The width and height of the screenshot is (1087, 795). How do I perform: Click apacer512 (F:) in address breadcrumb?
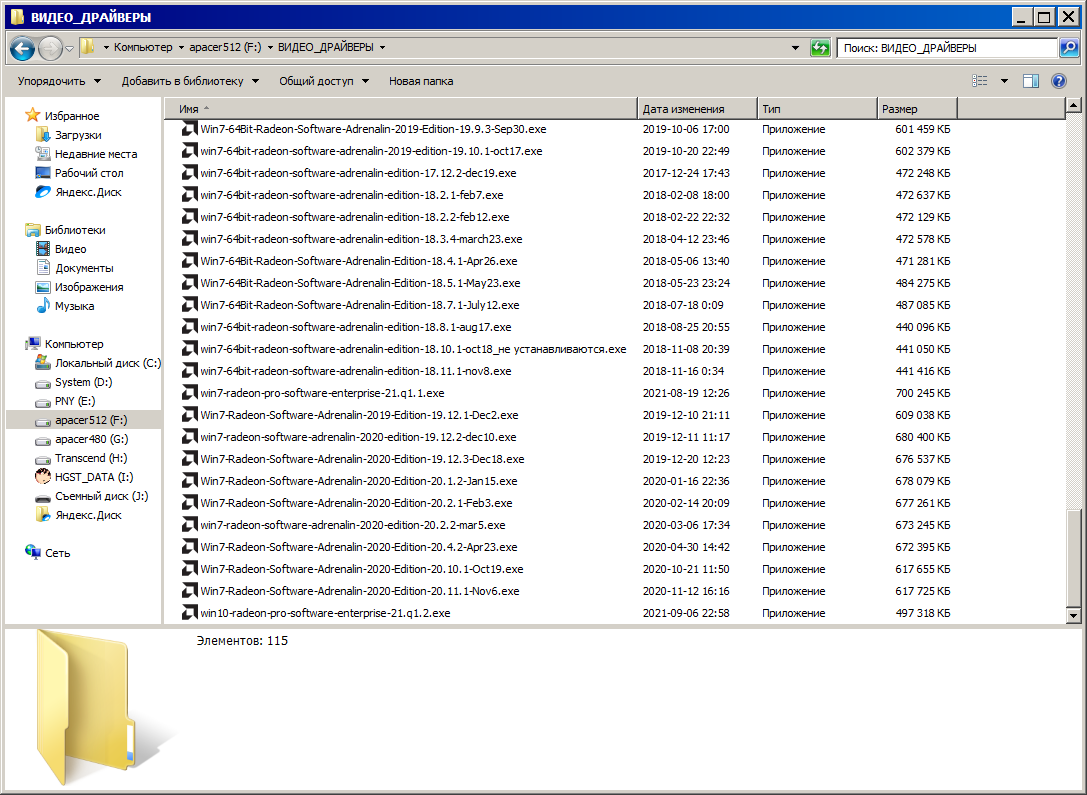pyautogui.click(x=225, y=47)
